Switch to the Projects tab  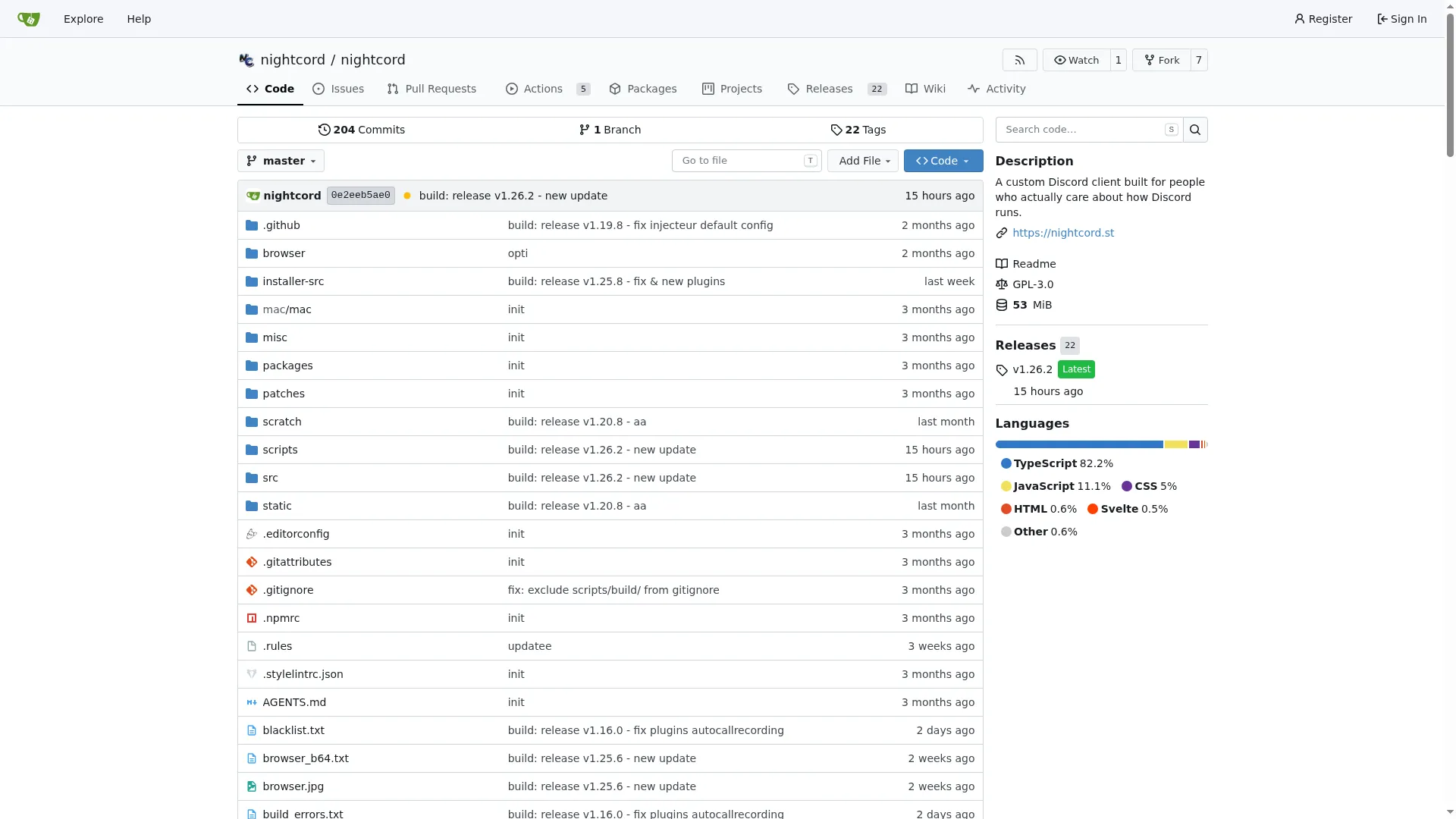tap(733, 89)
